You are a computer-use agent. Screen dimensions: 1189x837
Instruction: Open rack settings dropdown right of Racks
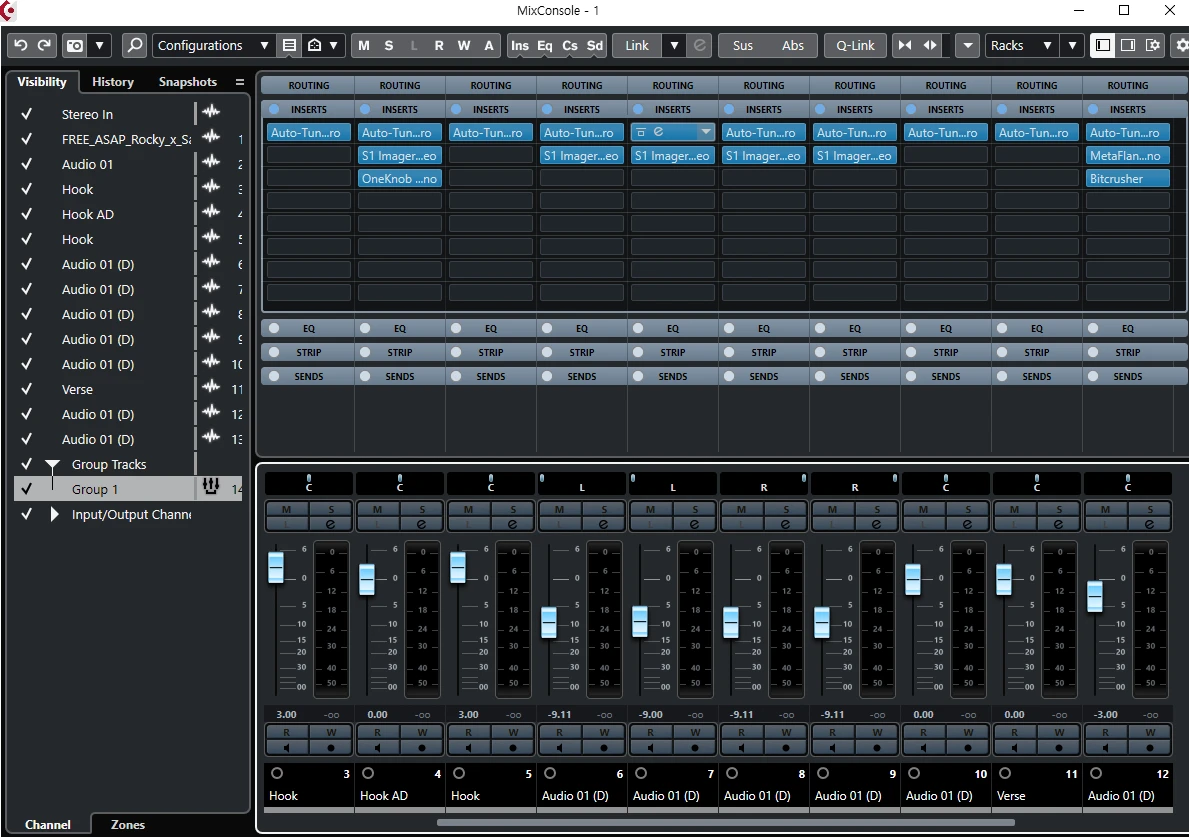click(x=1072, y=45)
